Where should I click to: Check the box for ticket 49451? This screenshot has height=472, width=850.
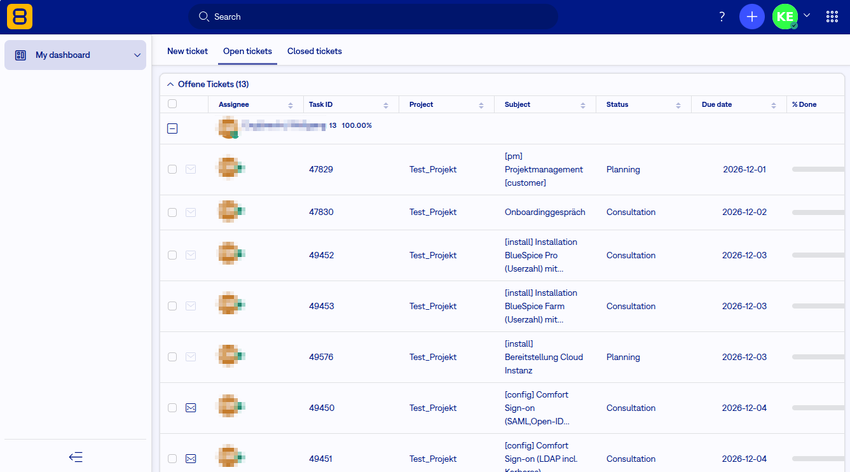coord(172,458)
